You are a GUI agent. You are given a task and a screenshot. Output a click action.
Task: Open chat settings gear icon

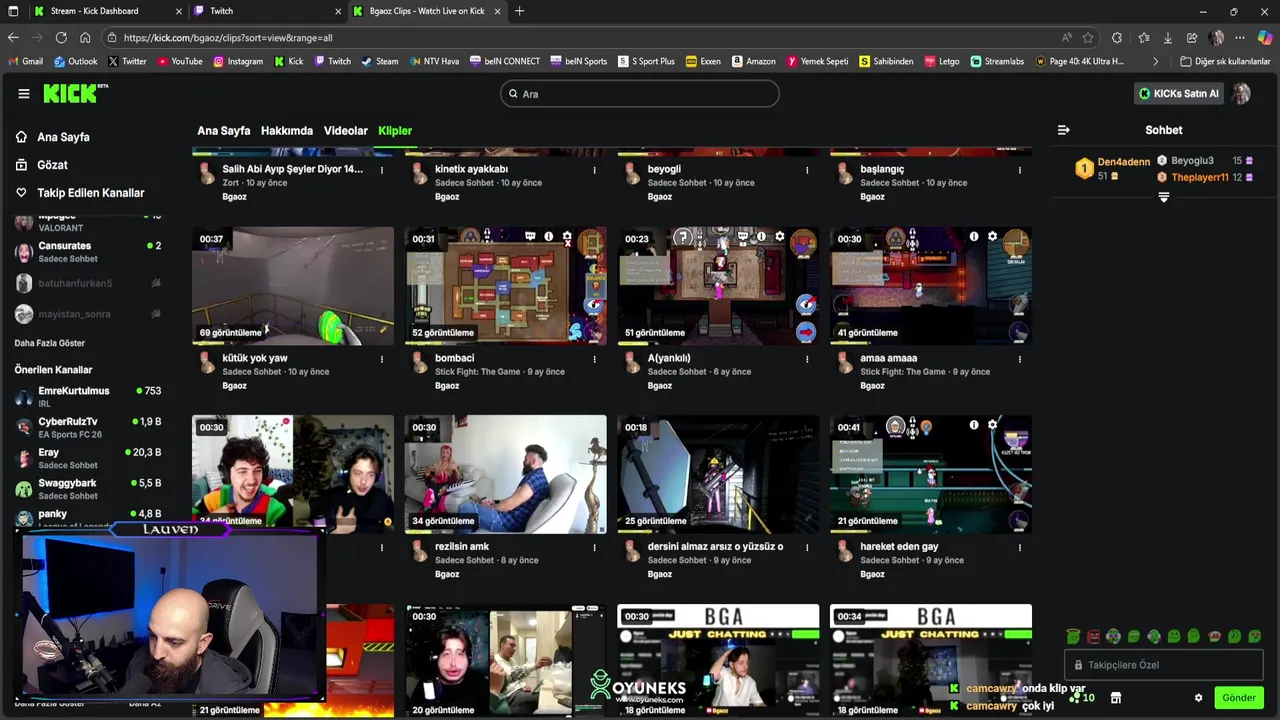(1198, 698)
